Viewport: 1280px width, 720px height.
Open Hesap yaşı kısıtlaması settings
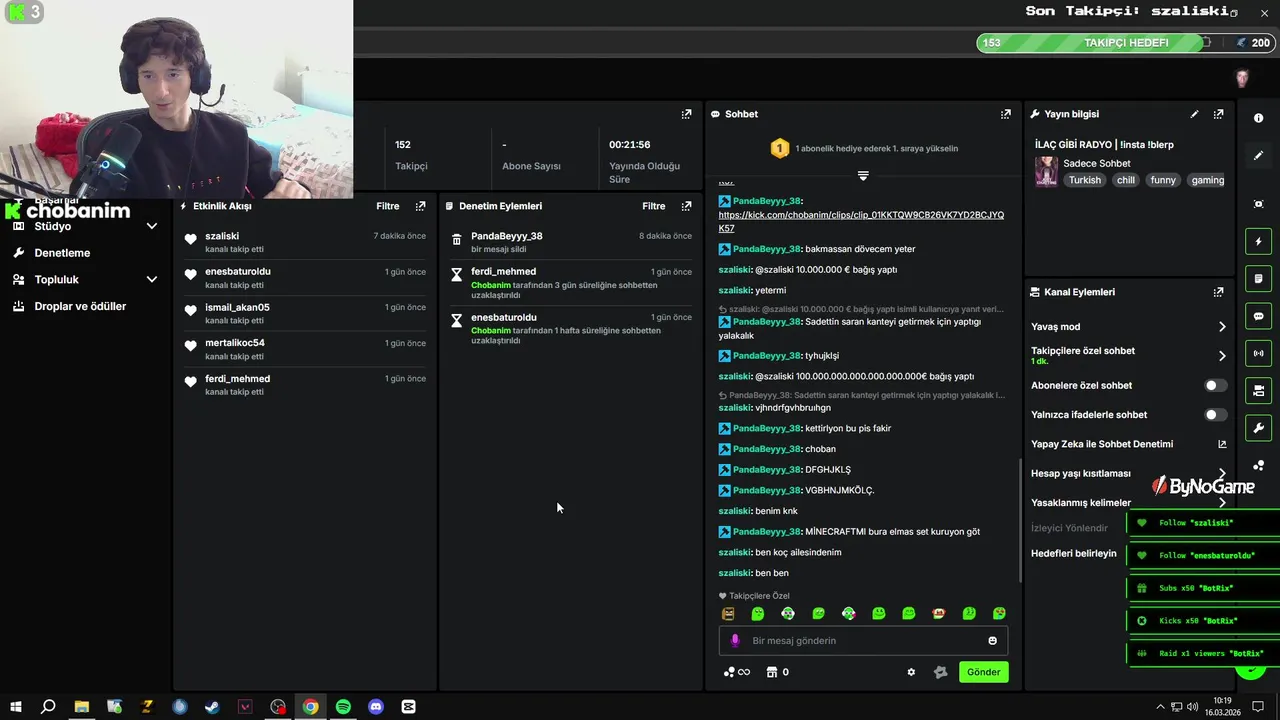click(x=1128, y=474)
